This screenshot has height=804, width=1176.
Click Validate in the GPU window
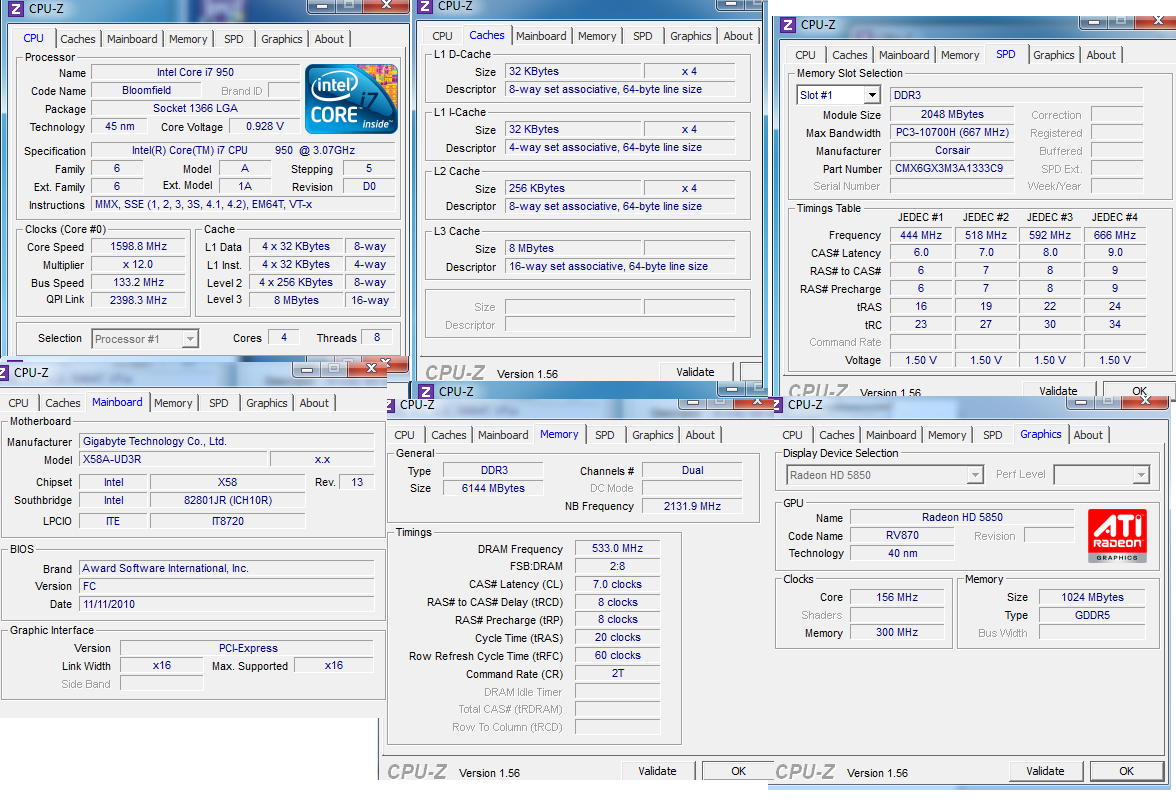point(1046,771)
